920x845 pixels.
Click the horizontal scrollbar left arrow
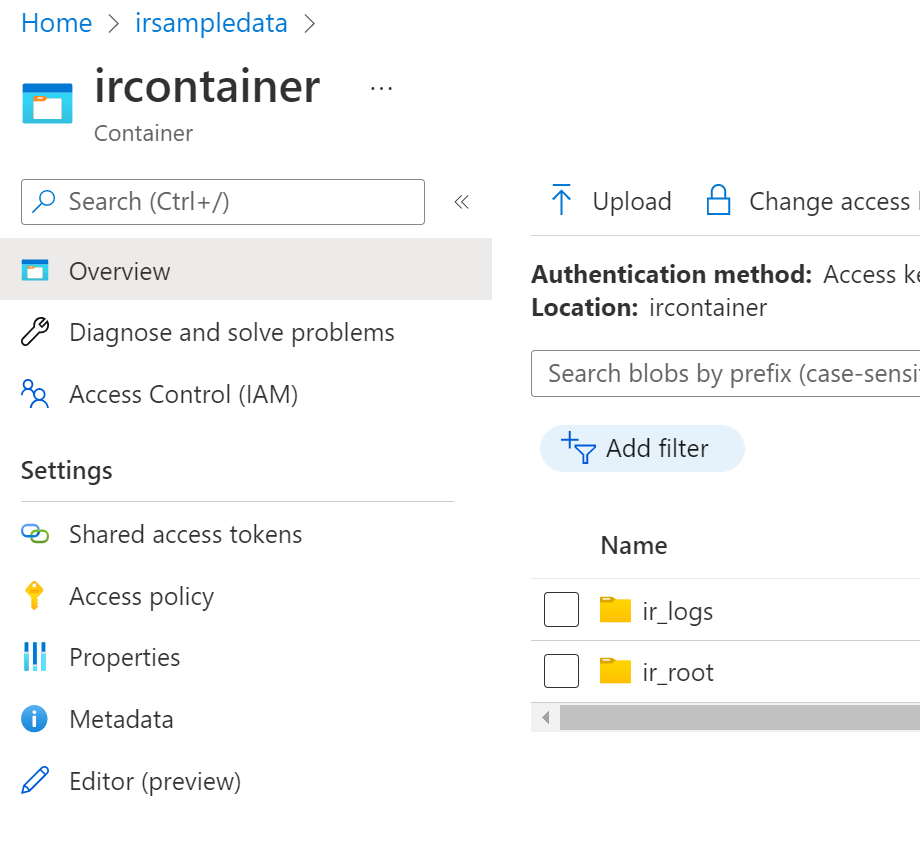(x=545, y=717)
